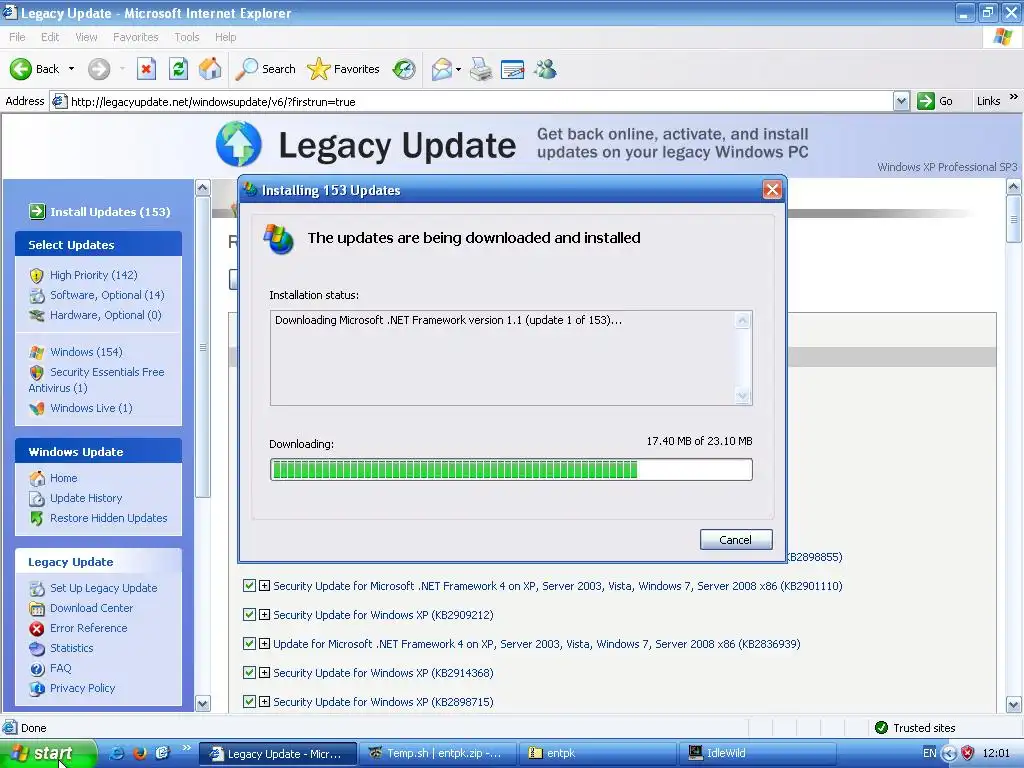Click the Update History icon in sidebar
The width and height of the screenshot is (1024, 768).
click(x=37, y=498)
